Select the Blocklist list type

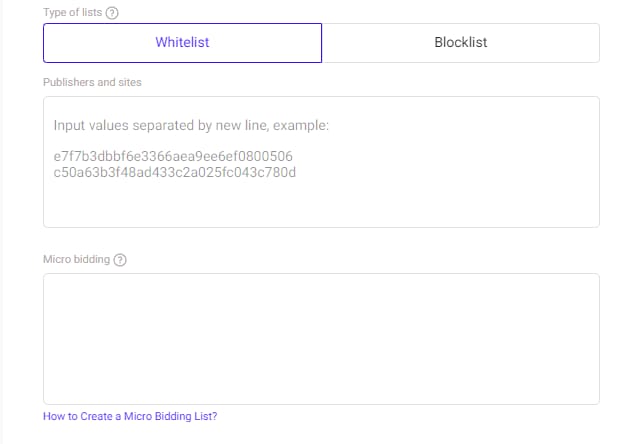461,43
